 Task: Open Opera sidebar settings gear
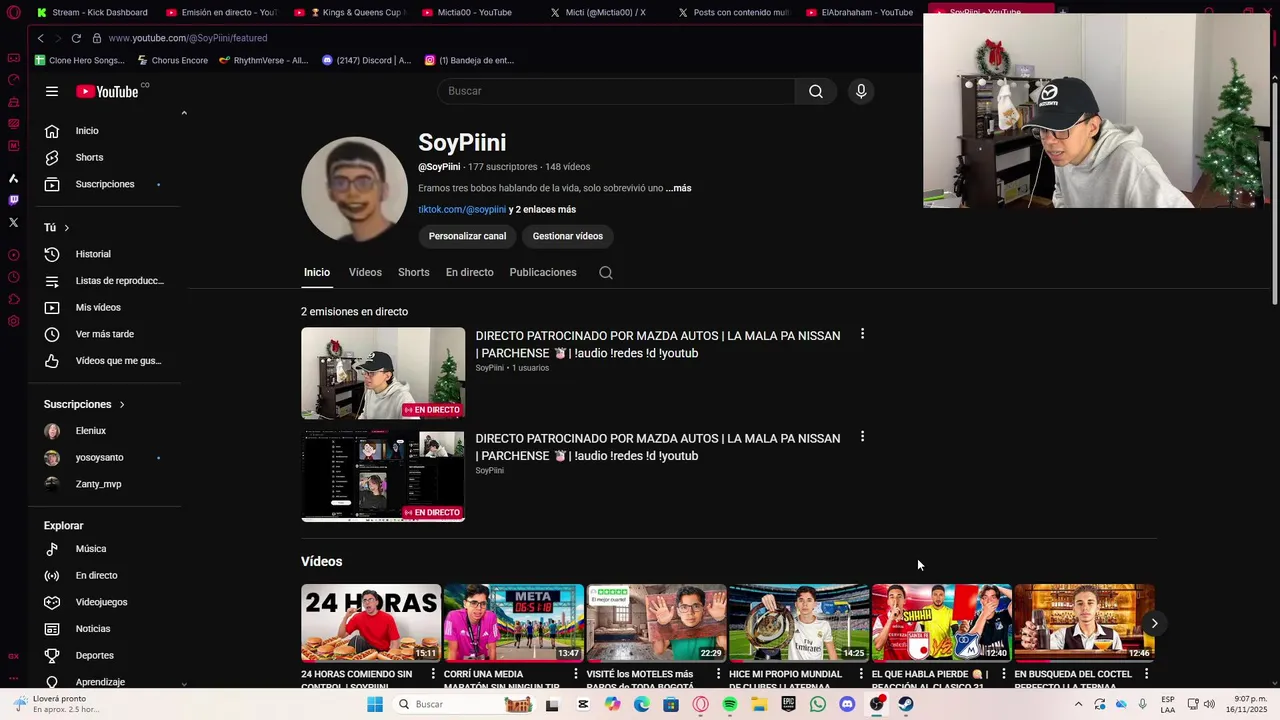(x=13, y=321)
